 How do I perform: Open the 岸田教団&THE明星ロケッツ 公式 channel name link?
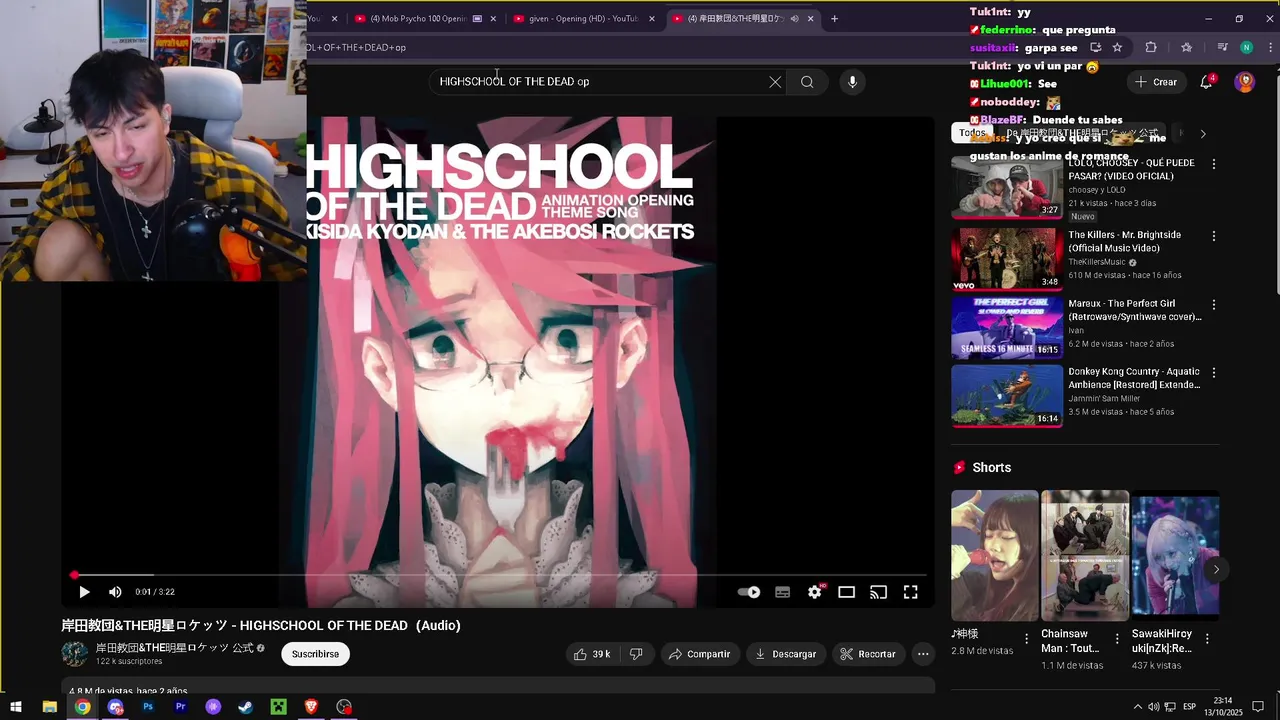click(x=174, y=648)
